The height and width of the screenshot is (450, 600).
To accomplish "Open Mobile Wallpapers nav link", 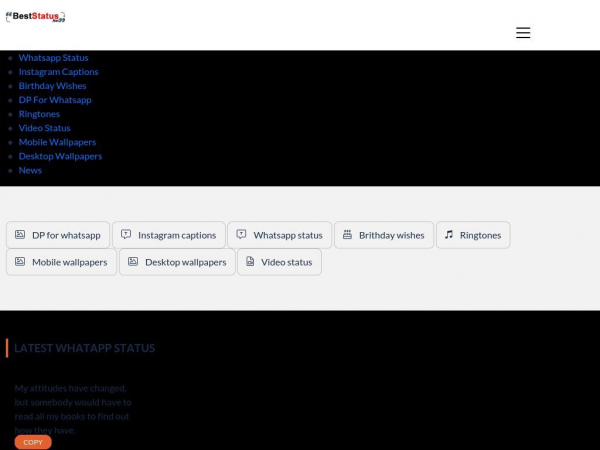I will [x=57, y=142].
